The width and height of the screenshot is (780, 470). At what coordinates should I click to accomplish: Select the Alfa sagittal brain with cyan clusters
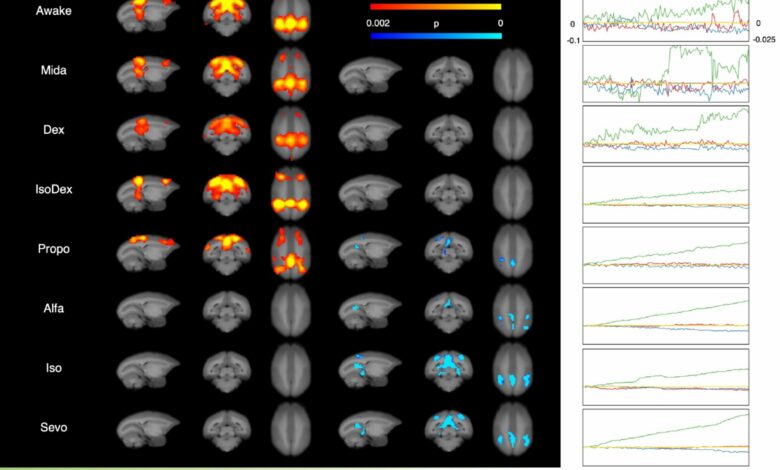[x=371, y=312]
